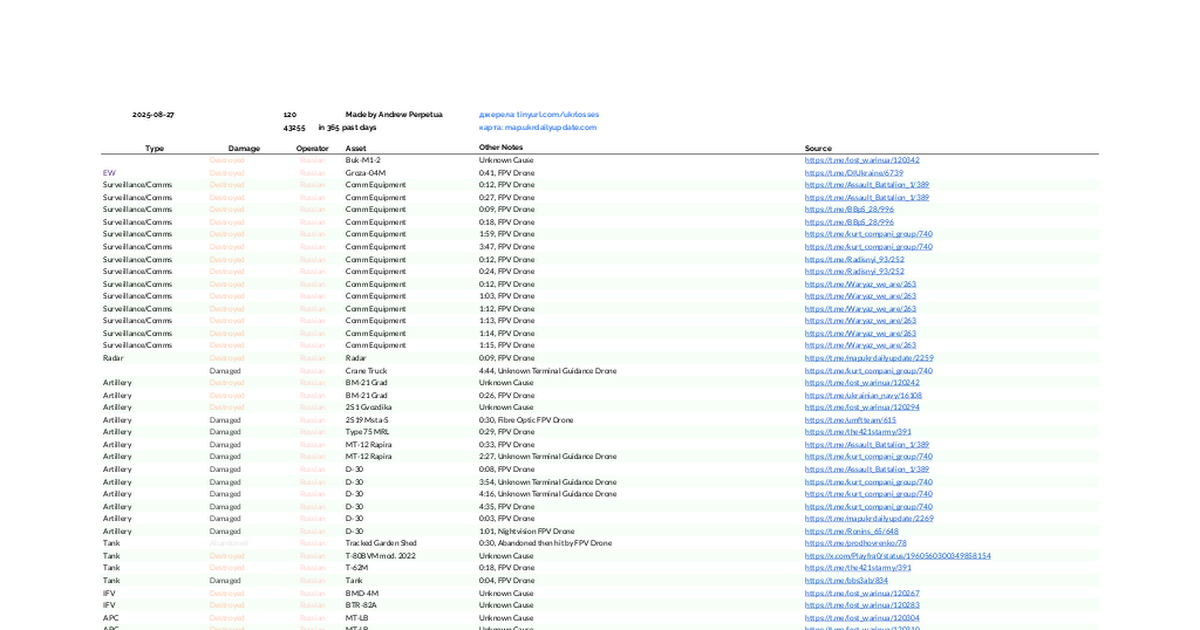Select the 'Buk-M1-2' asset cell

point(363,160)
